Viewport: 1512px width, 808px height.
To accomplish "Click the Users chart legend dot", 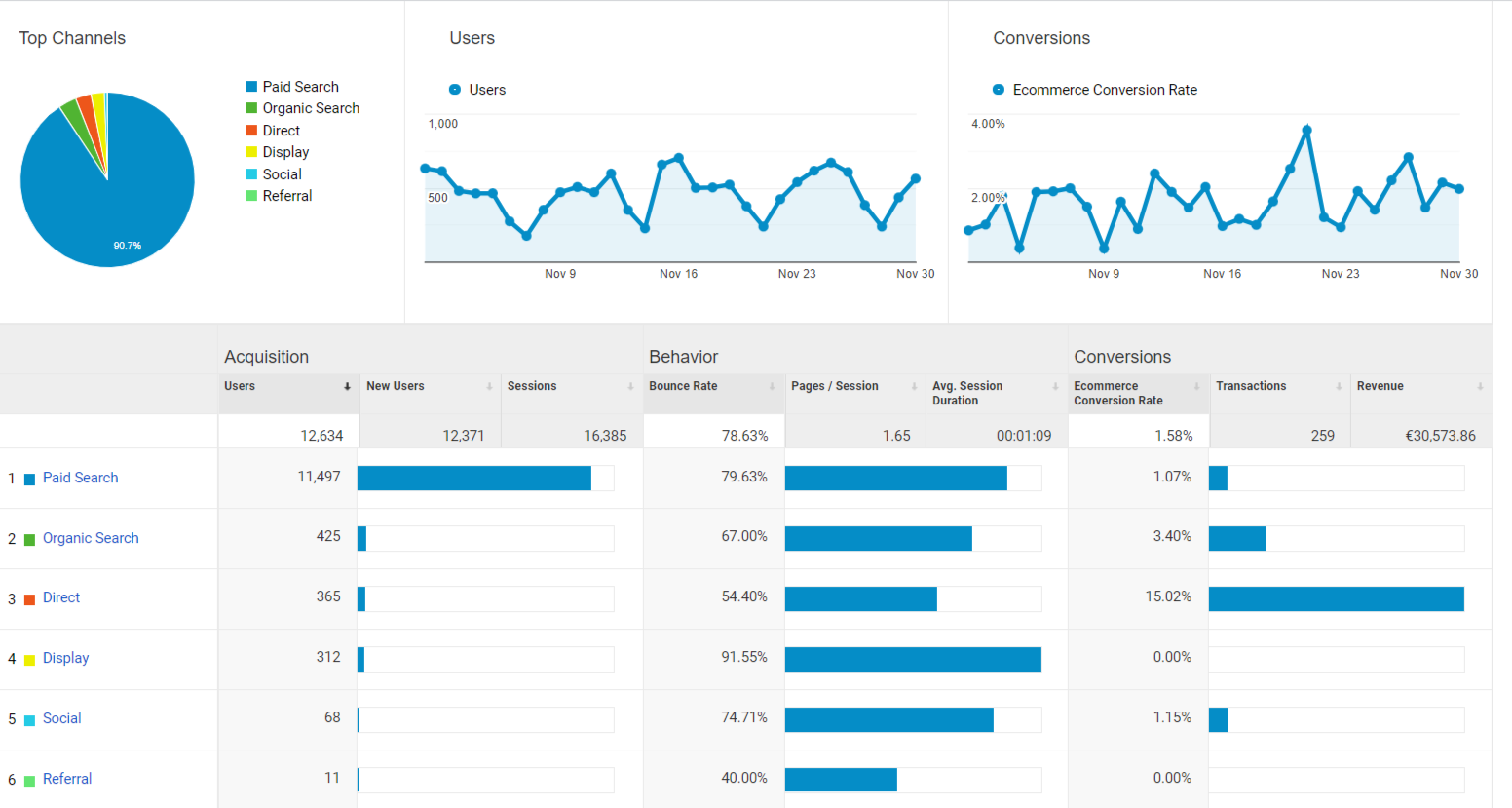I will 455,90.
